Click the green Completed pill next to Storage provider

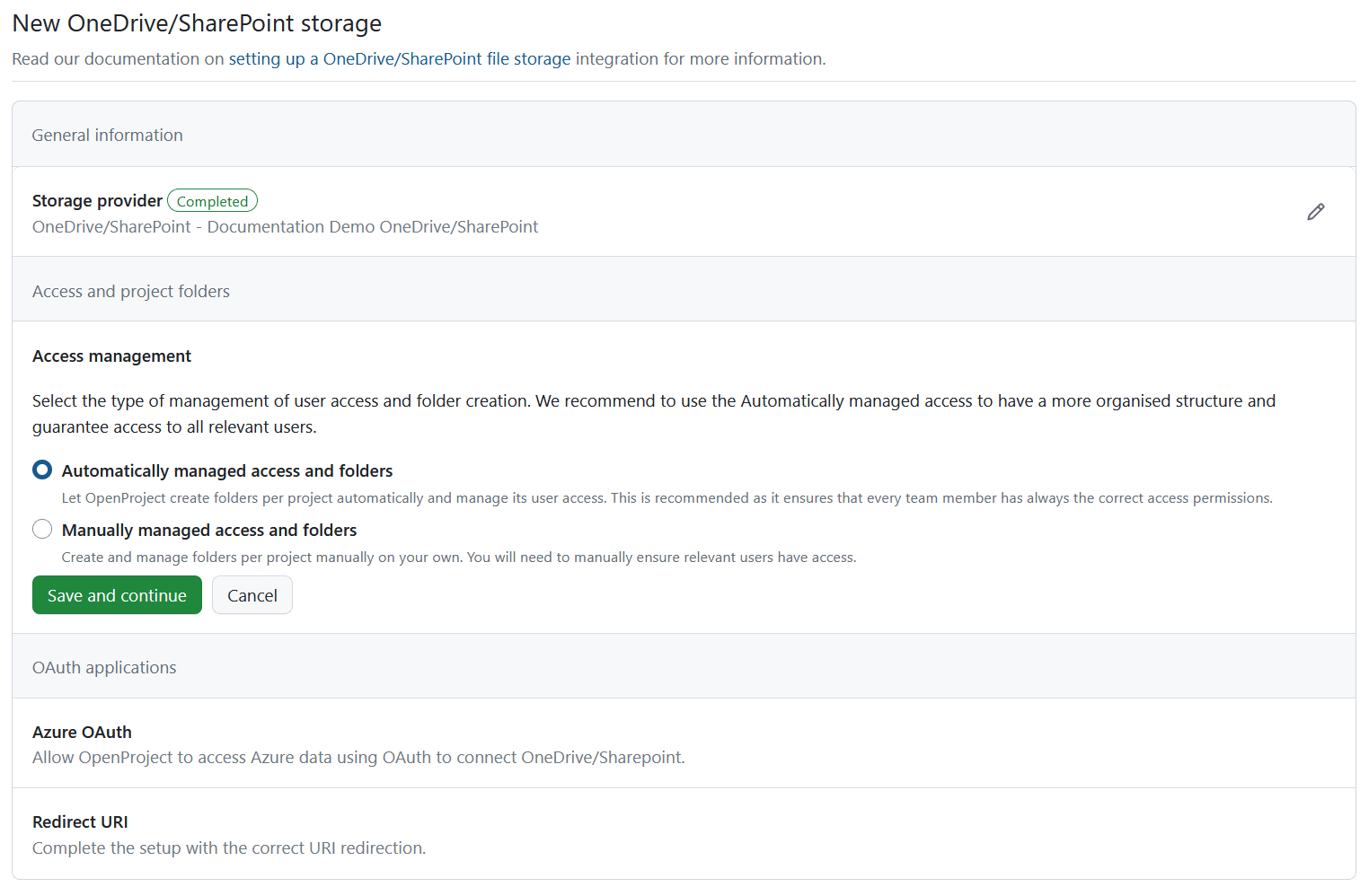tap(212, 200)
